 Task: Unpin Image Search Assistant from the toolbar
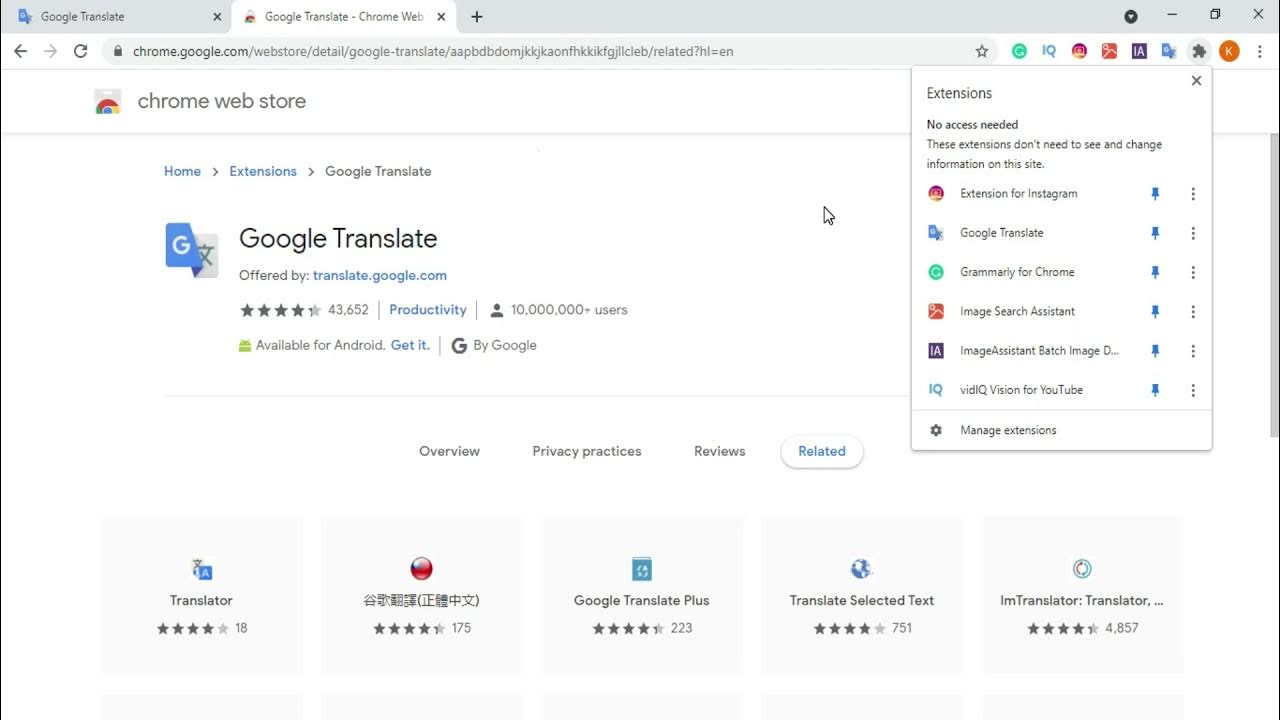(1155, 312)
